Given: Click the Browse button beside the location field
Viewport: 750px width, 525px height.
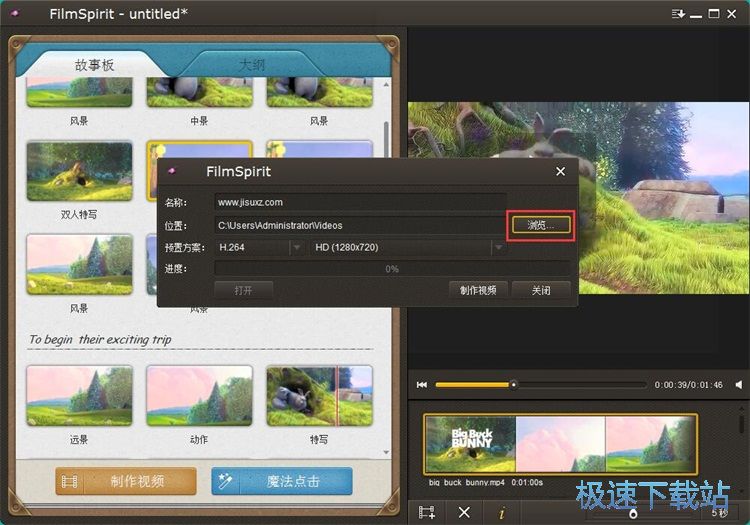Looking at the screenshot, I should (x=541, y=225).
